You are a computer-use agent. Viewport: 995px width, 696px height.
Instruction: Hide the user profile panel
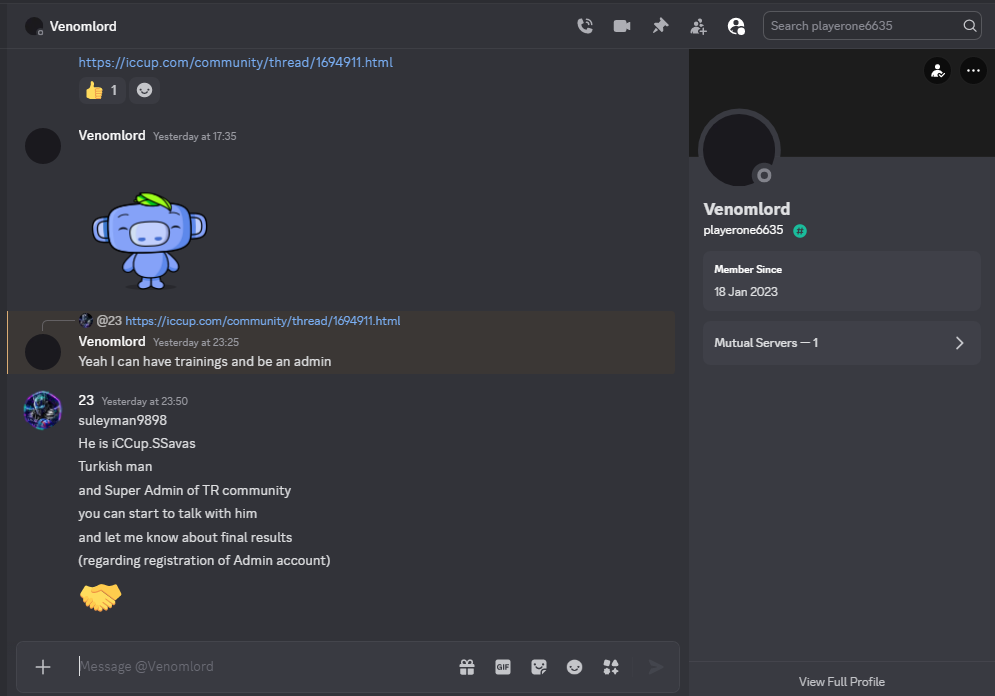pyautogui.click(x=736, y=26)
